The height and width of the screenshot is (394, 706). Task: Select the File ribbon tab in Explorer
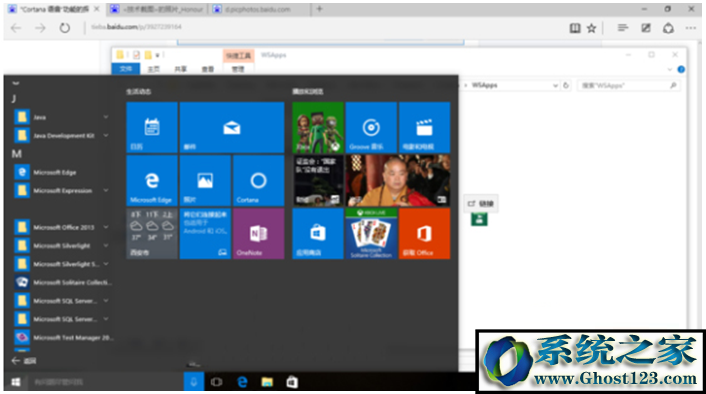[x=126, y=68]
